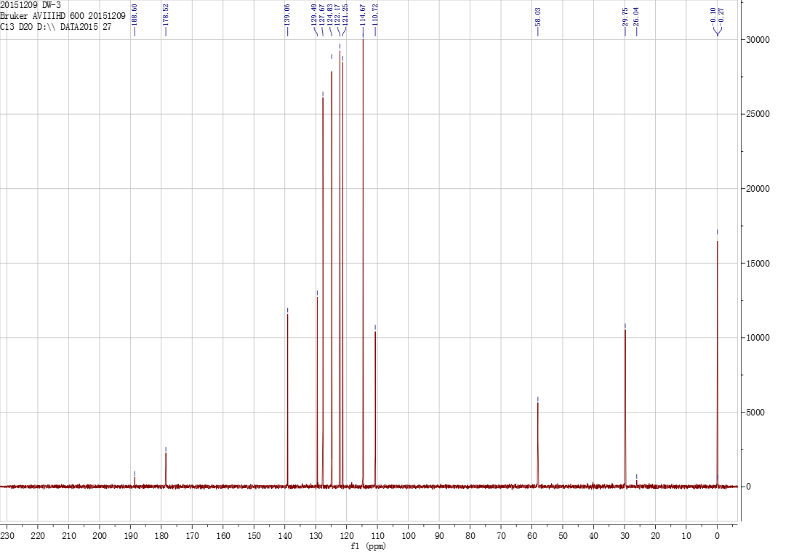Screen dimensions: 791x553
Task: Click the 10000 intensity axis label
Action: (x=758, y=338)
